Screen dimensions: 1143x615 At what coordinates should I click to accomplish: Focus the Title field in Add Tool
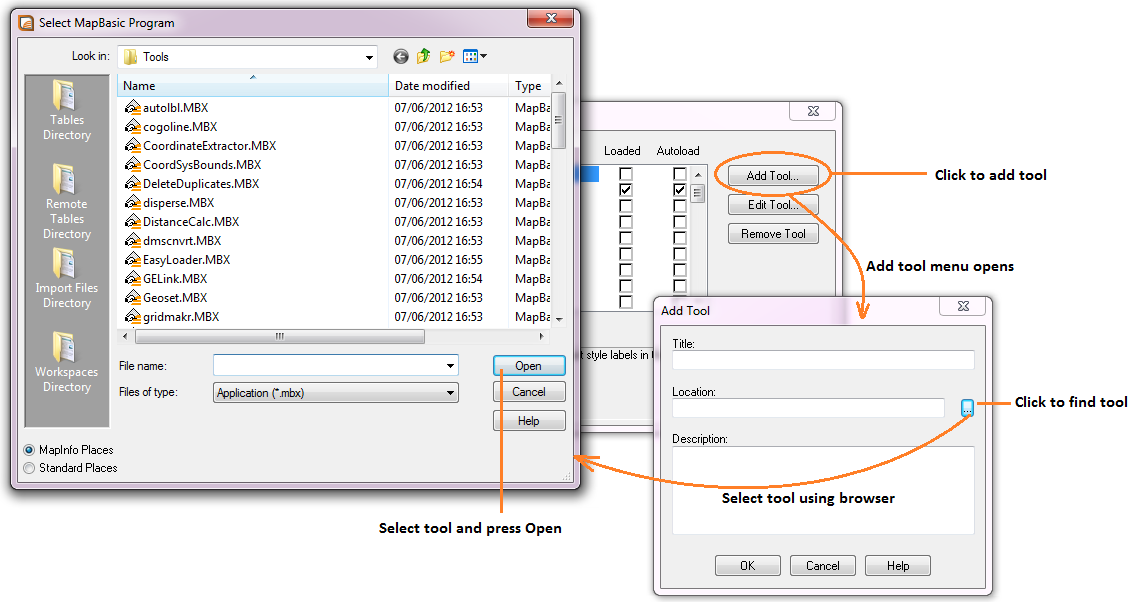coord(823,359)
